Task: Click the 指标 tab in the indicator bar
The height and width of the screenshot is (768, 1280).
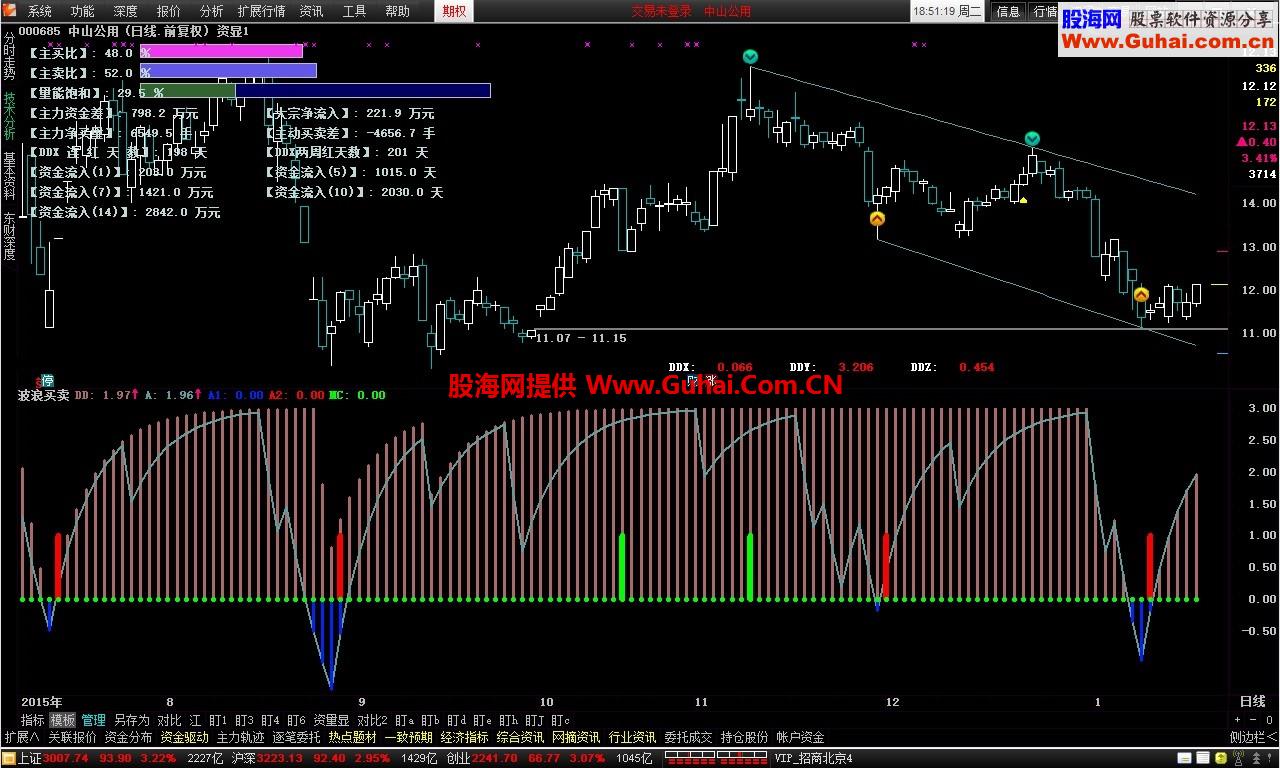Action: tap(33, 720)
